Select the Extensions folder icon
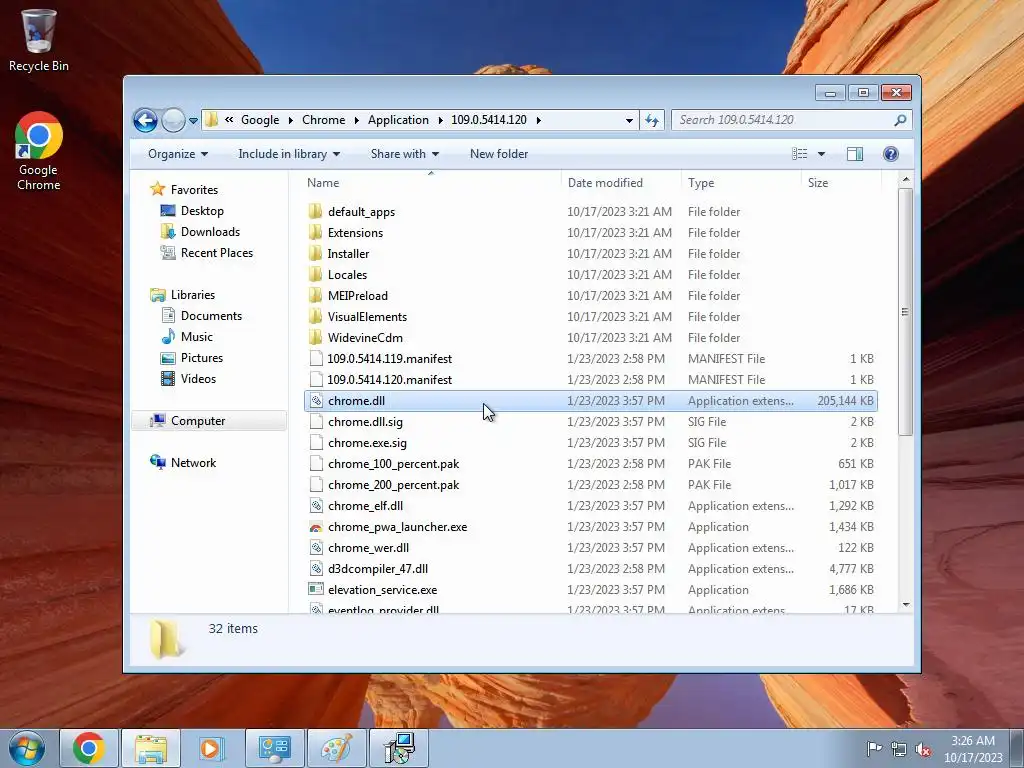Image resolution: width=1024 pixels, height=768 pixels. tap(315, 232)
